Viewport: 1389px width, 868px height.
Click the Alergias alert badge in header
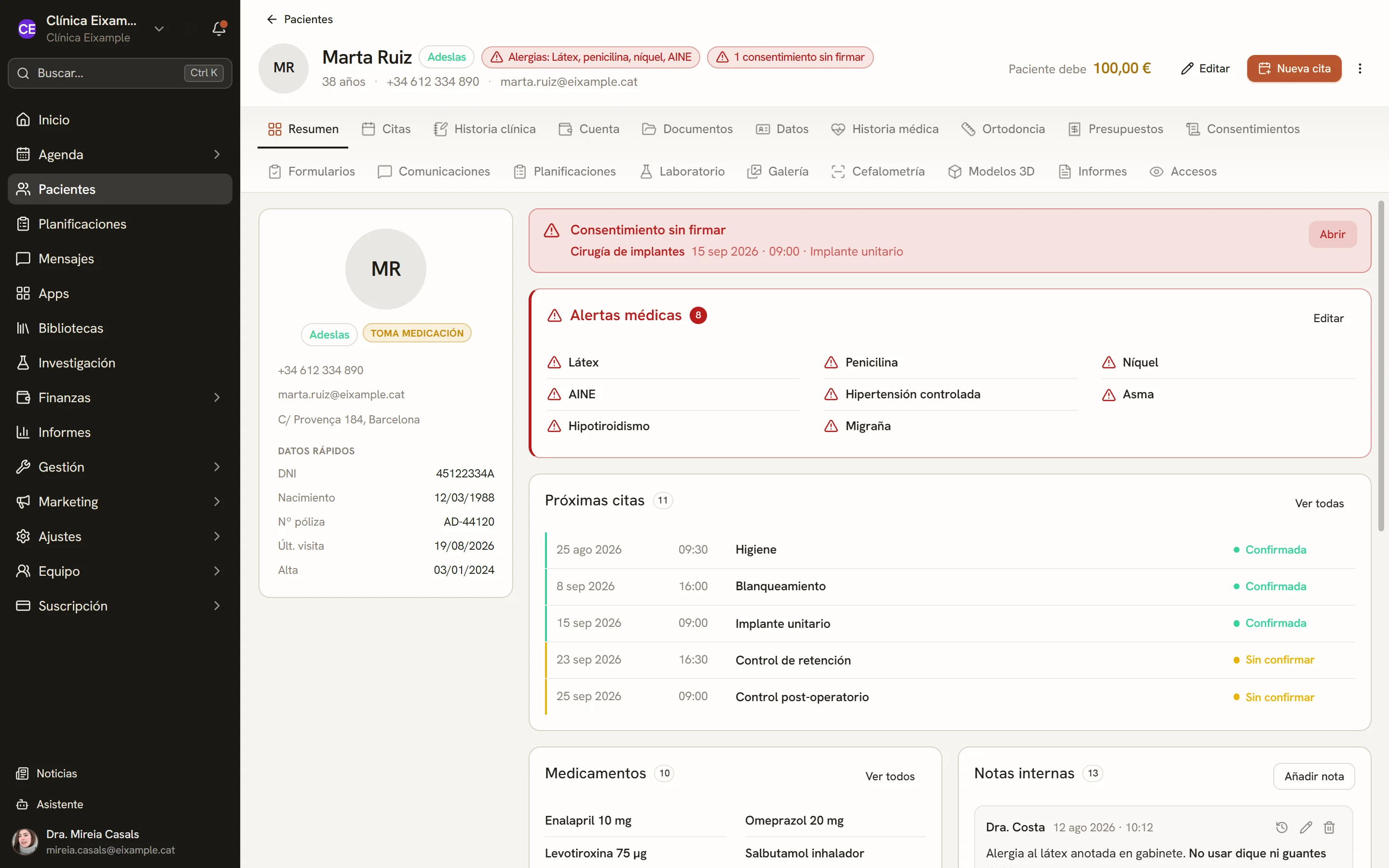point(591,57)
